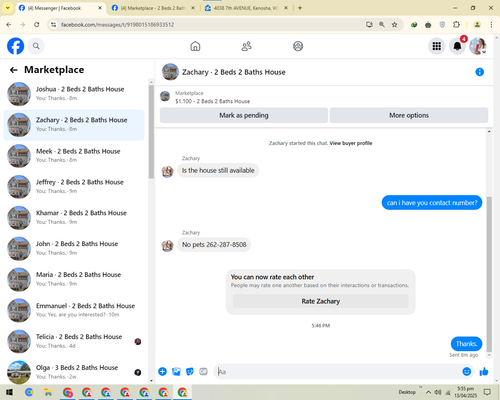The width and height of the screenshot is (500, 400).
Task: Close the Marketplace - 2 Beds tab
Action: pyautogui.click(x=193, y=8)
